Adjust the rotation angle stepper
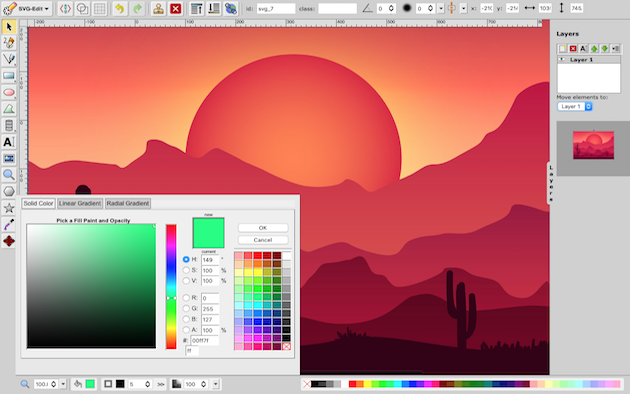 click(x=391, y=8)
